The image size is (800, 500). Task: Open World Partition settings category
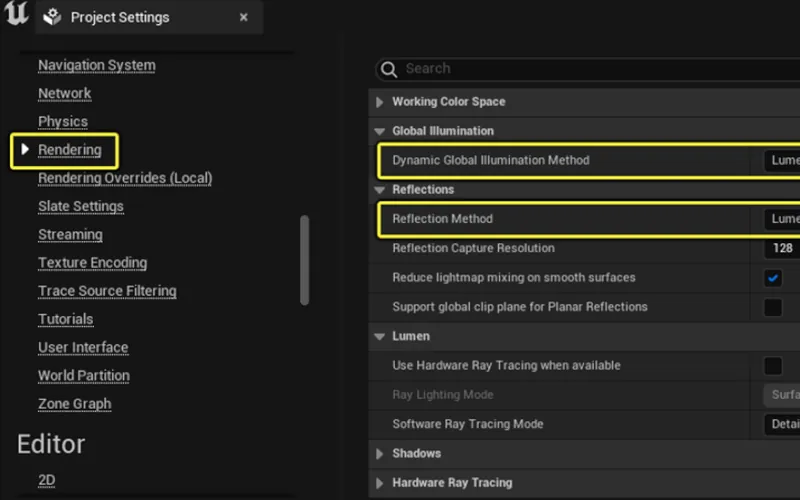pos(84,376)
